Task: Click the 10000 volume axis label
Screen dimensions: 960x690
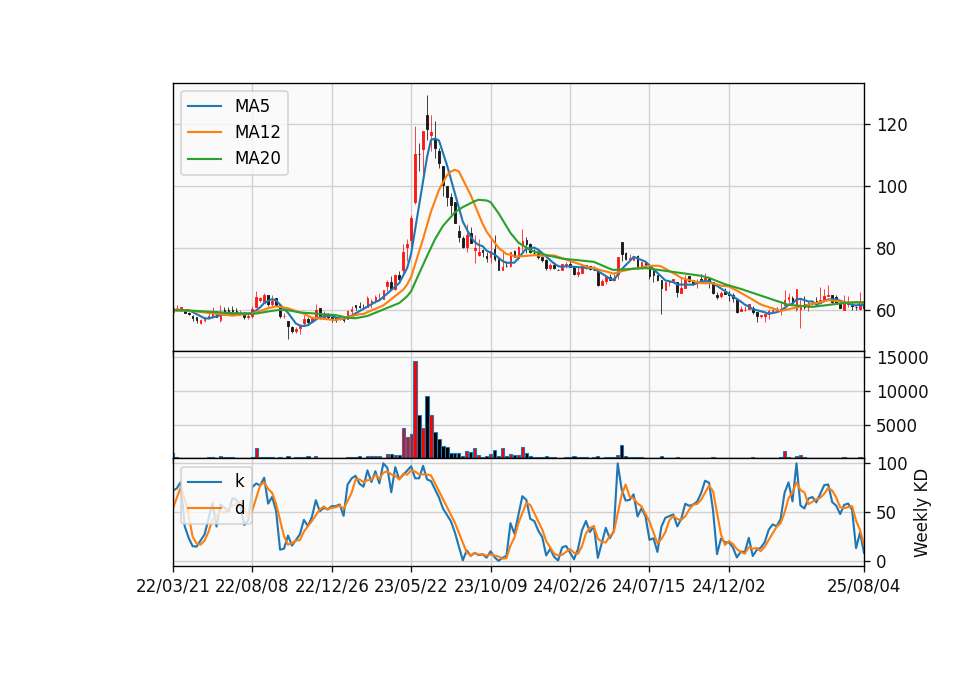Action: click(x=902, y=392)
